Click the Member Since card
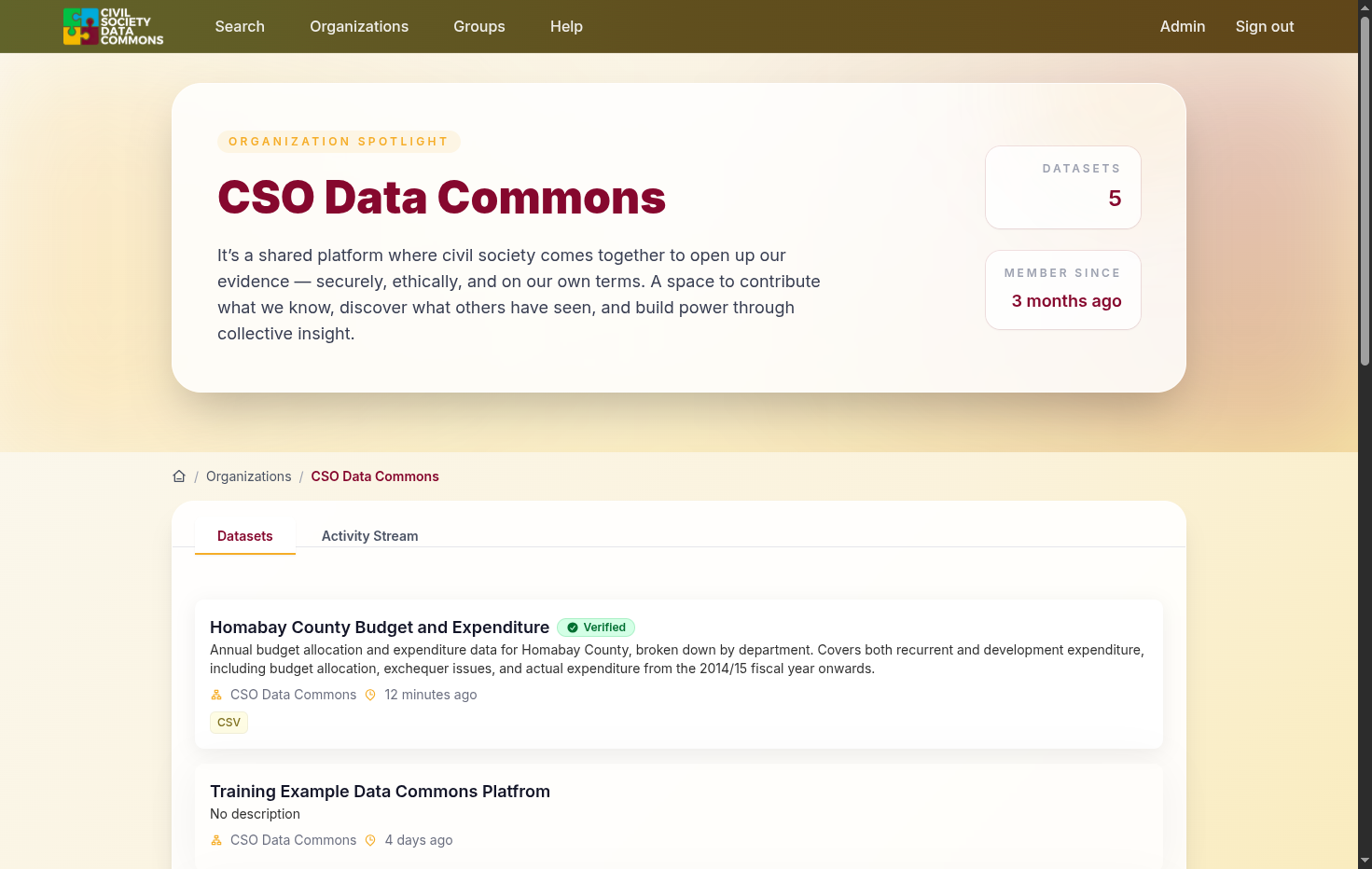The width and height of the screenshot is (1372, 869). [x=1063, y=290]
